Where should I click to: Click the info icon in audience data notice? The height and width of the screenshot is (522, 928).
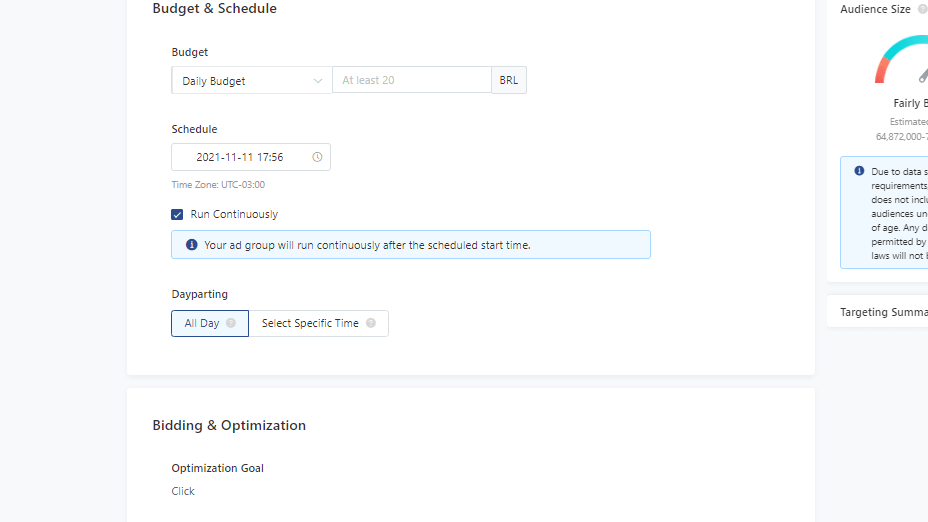click(859, 171)
